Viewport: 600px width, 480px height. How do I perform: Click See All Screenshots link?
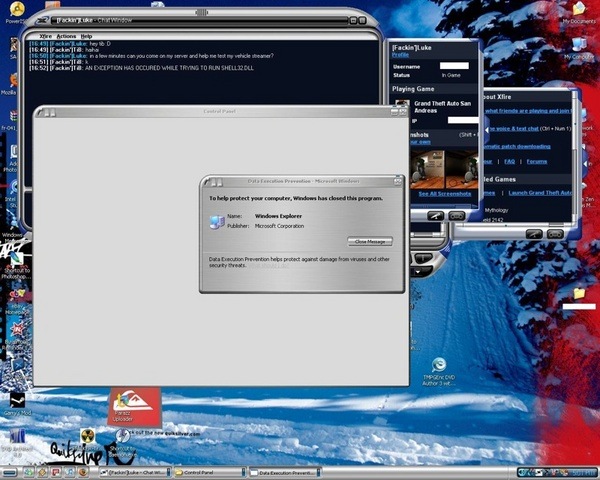pyautogui.click(x=445, y=194)
